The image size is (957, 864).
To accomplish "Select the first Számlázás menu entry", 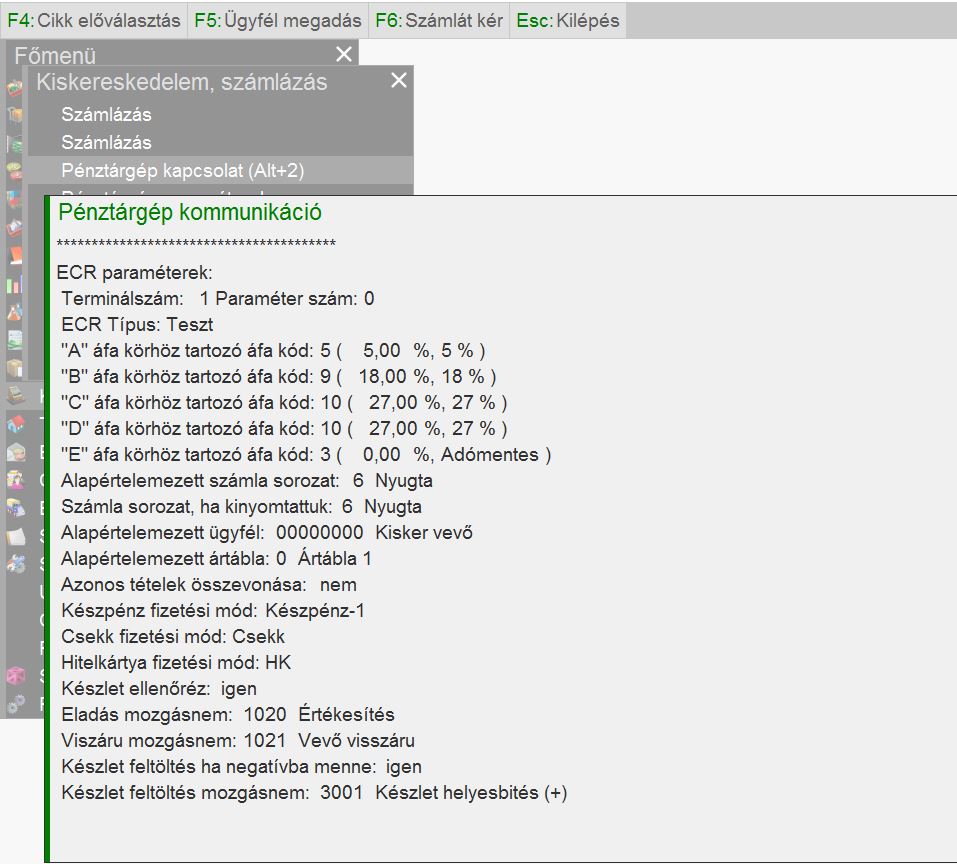I will (106, 115).
